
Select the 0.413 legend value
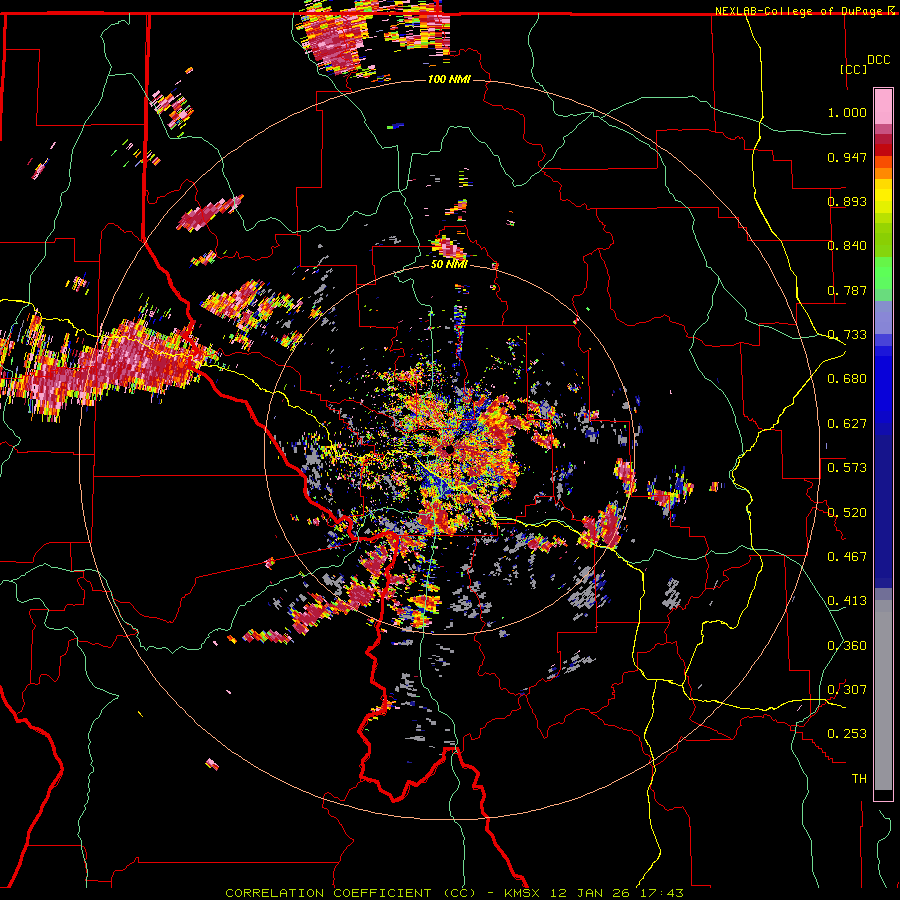pos(847,601)
